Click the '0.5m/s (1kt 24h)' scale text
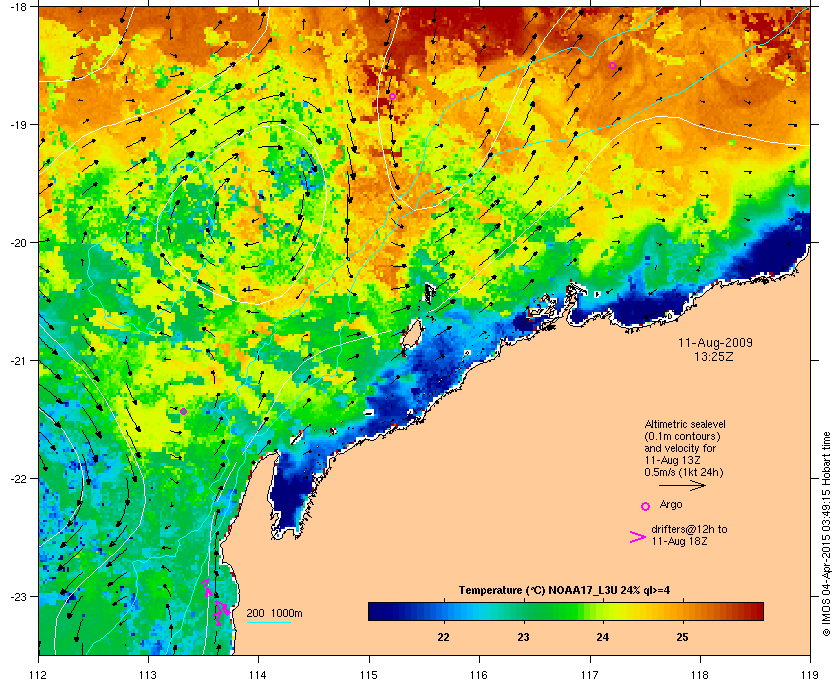The width and height of the screenshot is (840, 680). pos(684,473)
